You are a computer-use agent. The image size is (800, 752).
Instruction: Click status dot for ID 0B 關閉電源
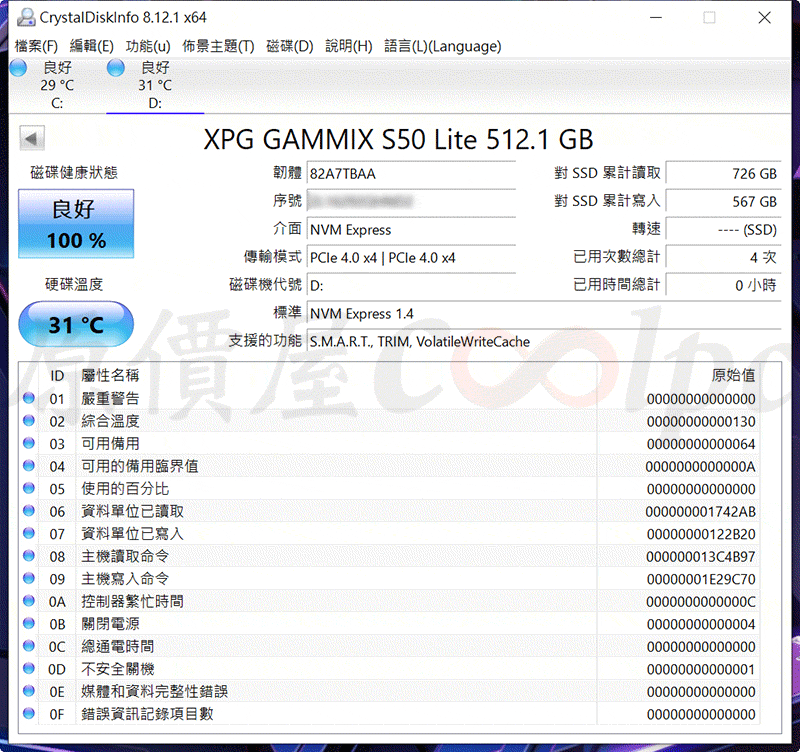tap(29, 623)
